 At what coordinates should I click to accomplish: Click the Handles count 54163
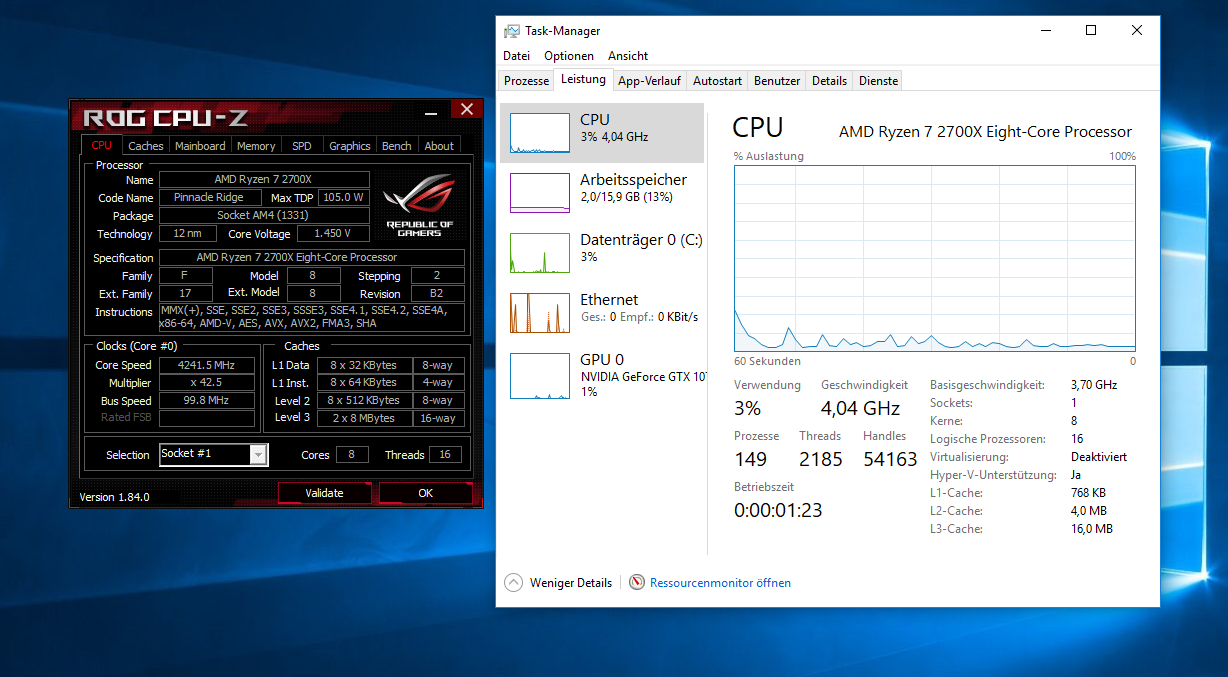coord(890,459)
